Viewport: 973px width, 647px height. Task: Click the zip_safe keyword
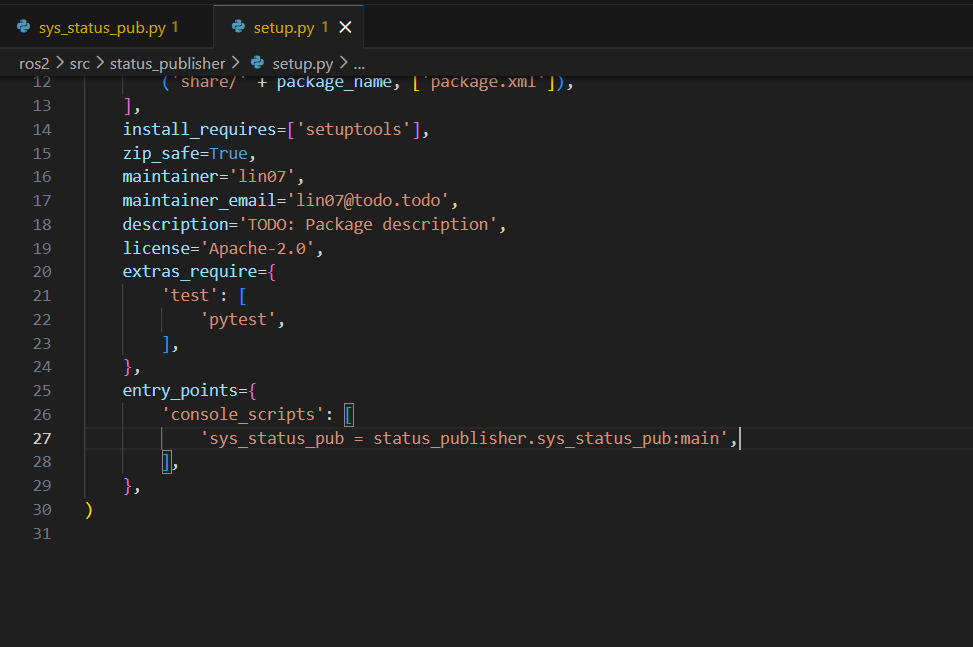coord(161,153)
